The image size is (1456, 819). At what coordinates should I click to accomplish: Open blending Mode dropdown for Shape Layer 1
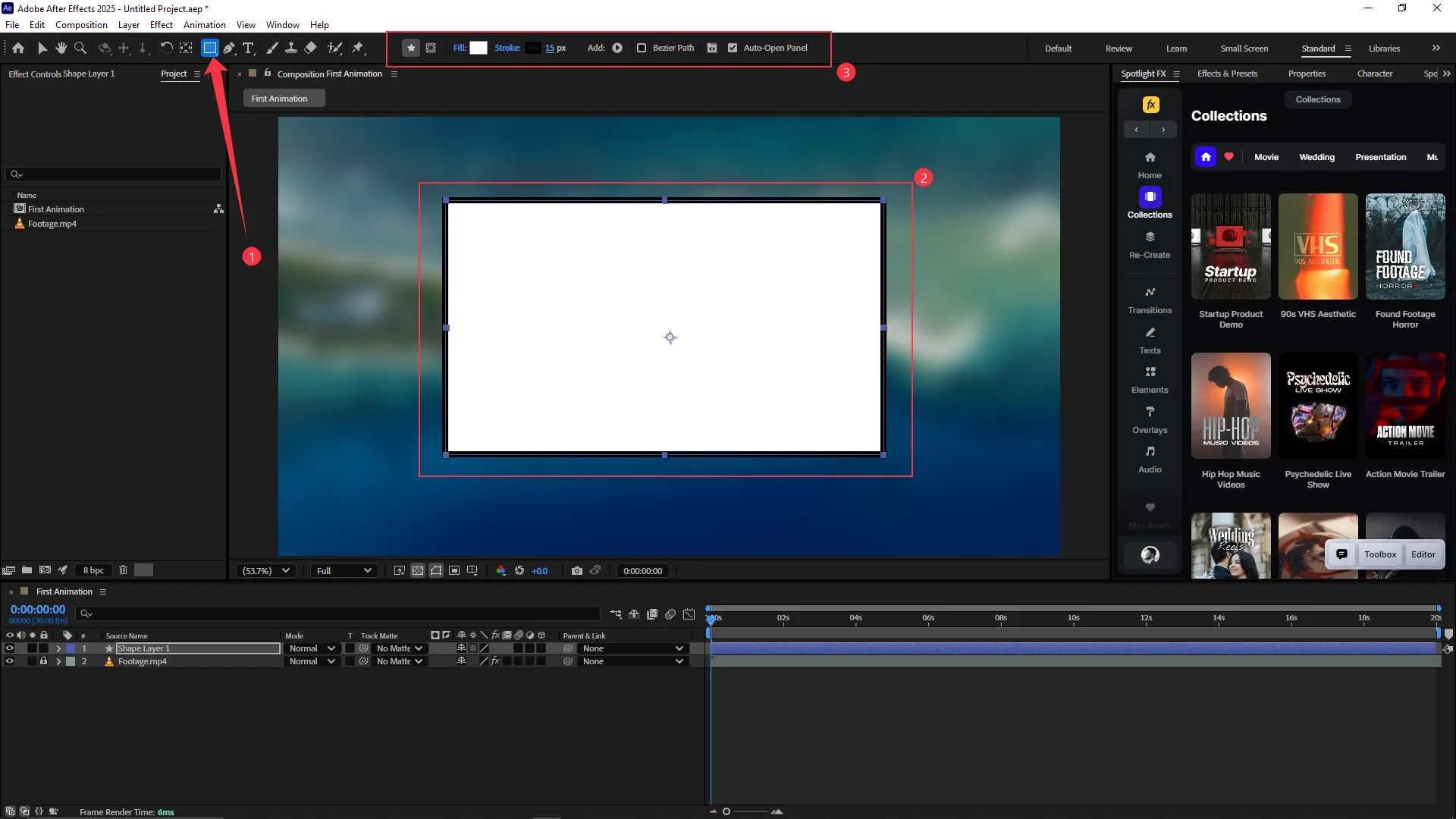[312, 648]
